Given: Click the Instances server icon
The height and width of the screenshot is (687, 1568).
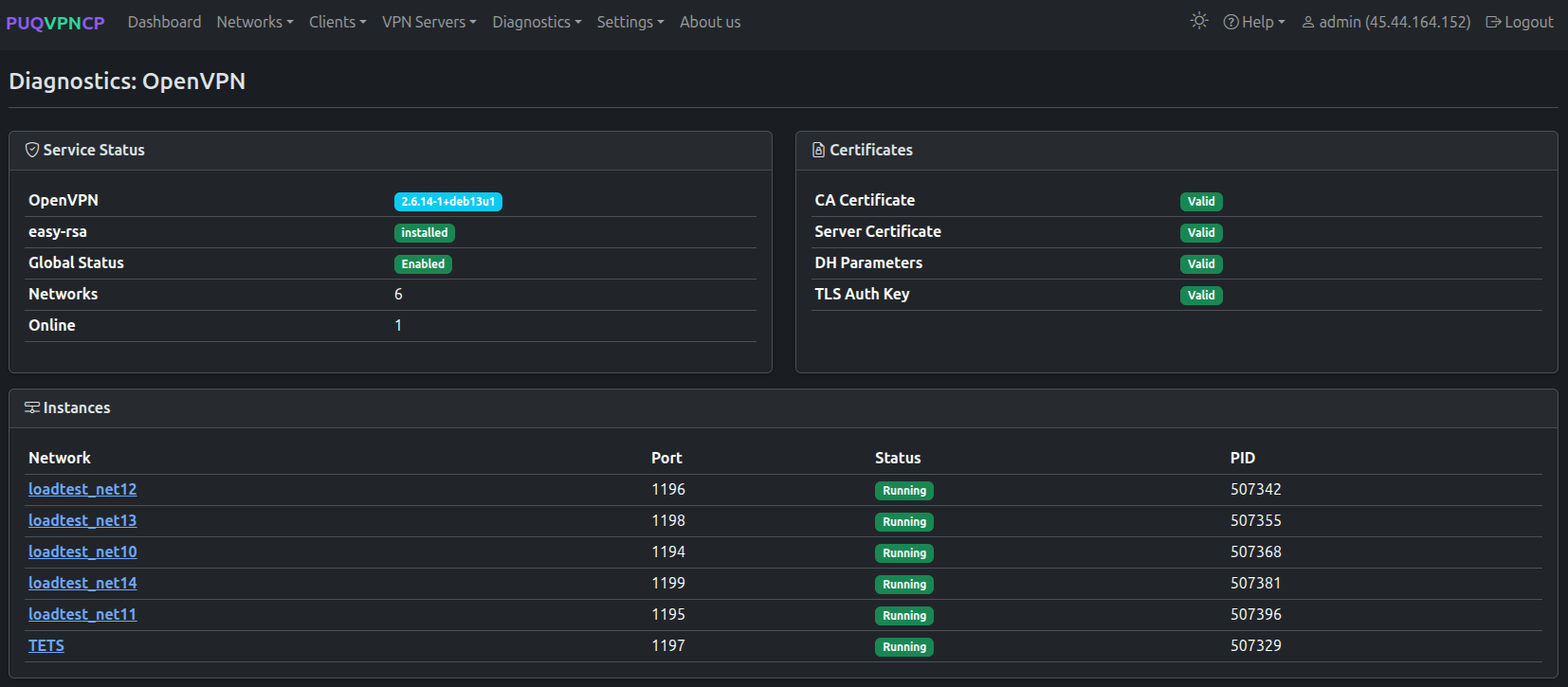Looking at the screenshot, I should tap(32, 407).
